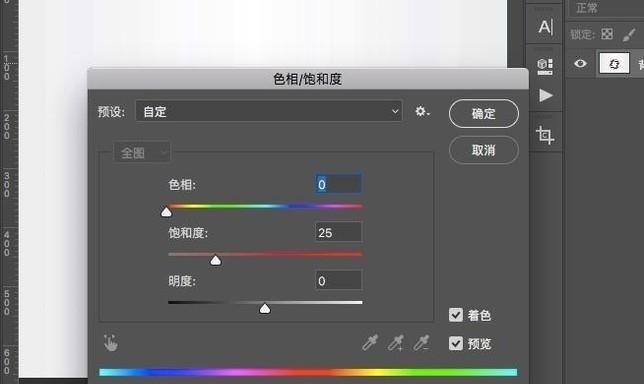Click the 饱和度 saturation slider handle

click(216, 260)
